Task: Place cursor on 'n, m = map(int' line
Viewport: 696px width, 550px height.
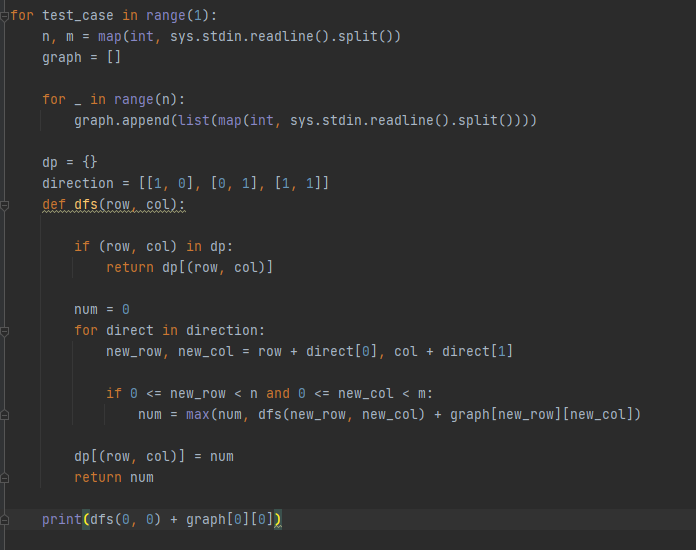Action: tap(221, 37)
